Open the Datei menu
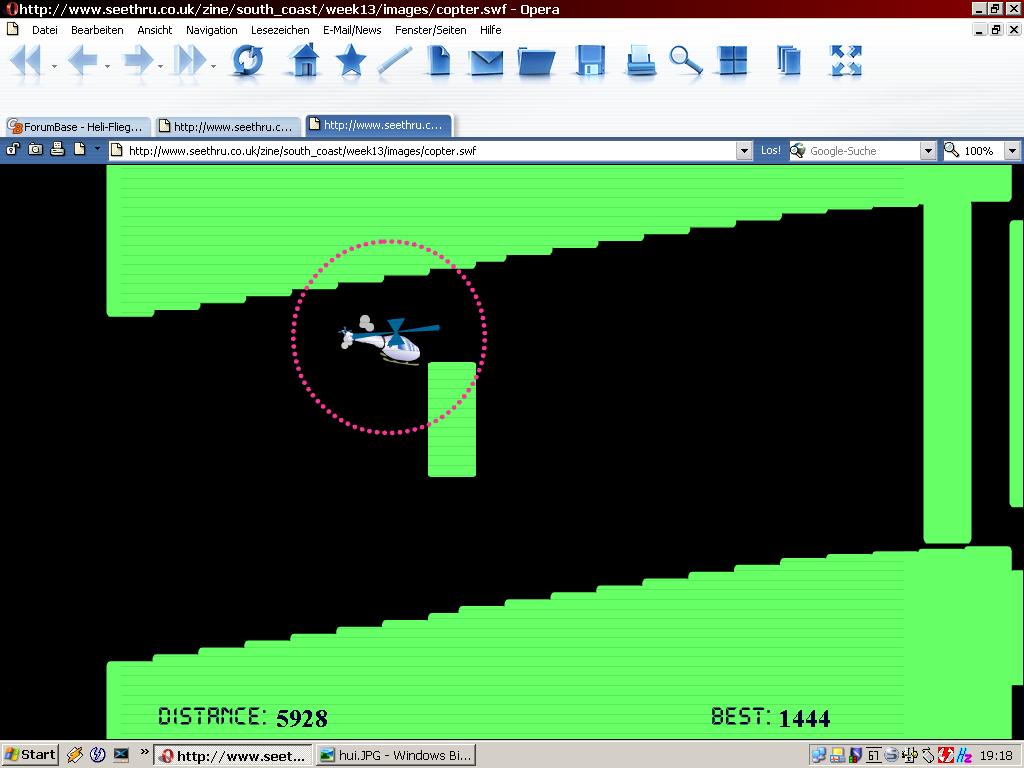 click(44, 30)
